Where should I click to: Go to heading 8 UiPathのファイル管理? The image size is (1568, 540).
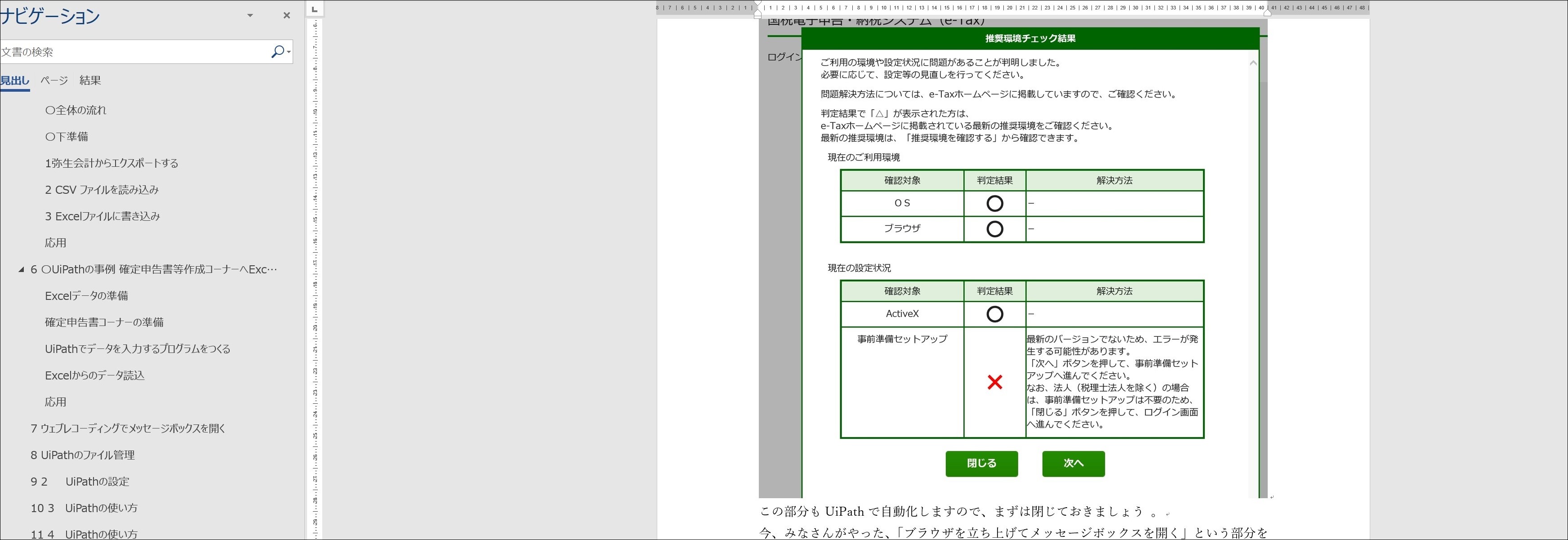click(83, 455)
